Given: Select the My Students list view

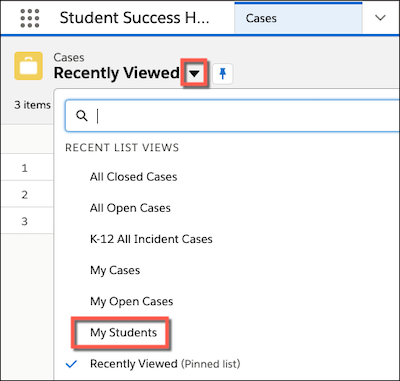Looking at the screenshot, I should (x=123, y=333).
